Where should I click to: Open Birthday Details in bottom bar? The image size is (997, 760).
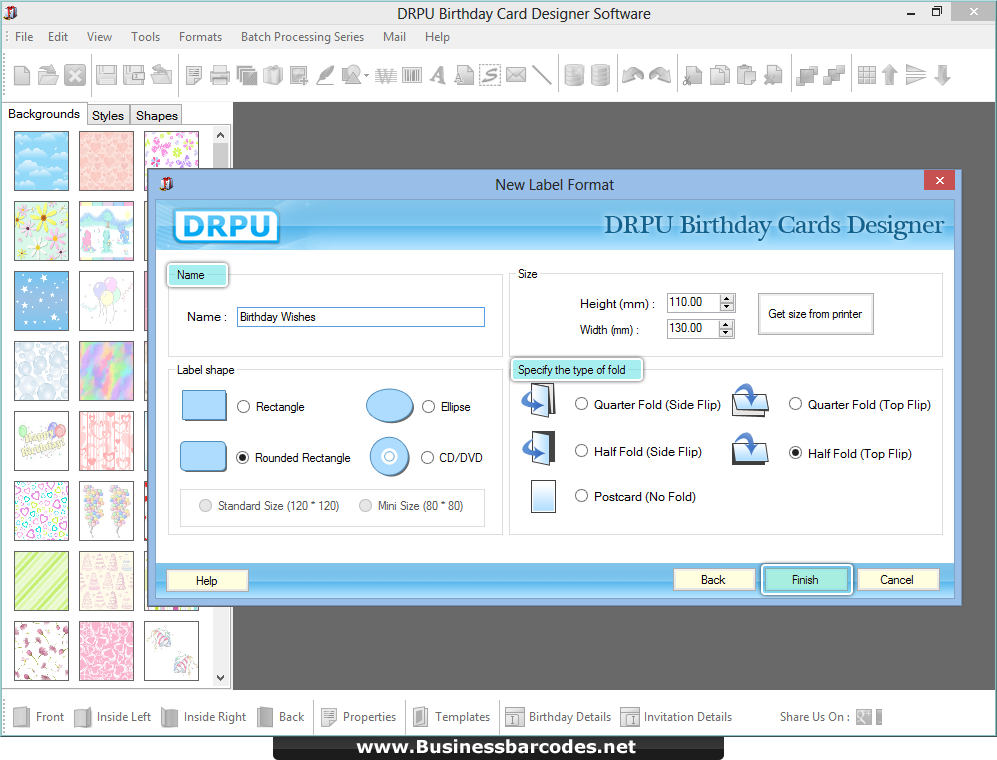click(559, 717)
